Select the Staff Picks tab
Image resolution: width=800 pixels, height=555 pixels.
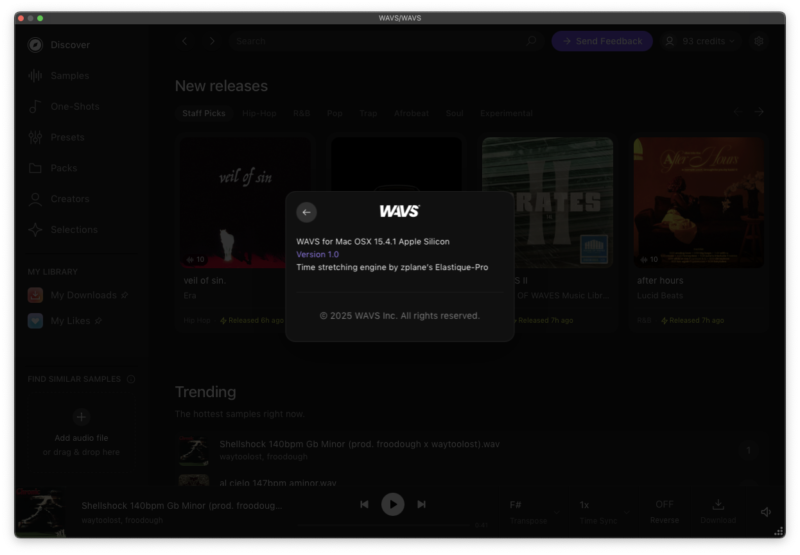203,114
